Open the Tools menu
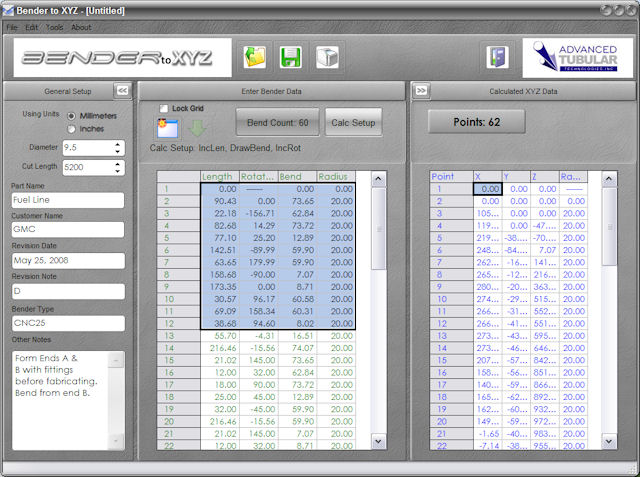Image resolution: width=640 pixels, height=477 pixels. point(54,27)
